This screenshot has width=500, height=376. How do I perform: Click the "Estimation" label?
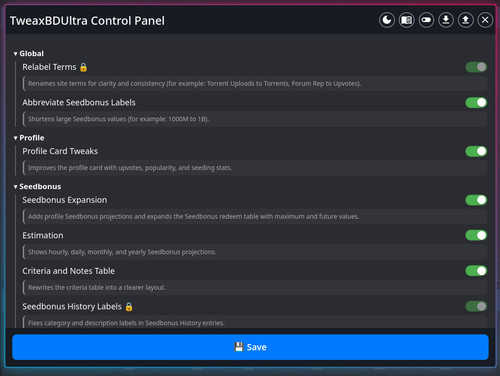[43, 235]
